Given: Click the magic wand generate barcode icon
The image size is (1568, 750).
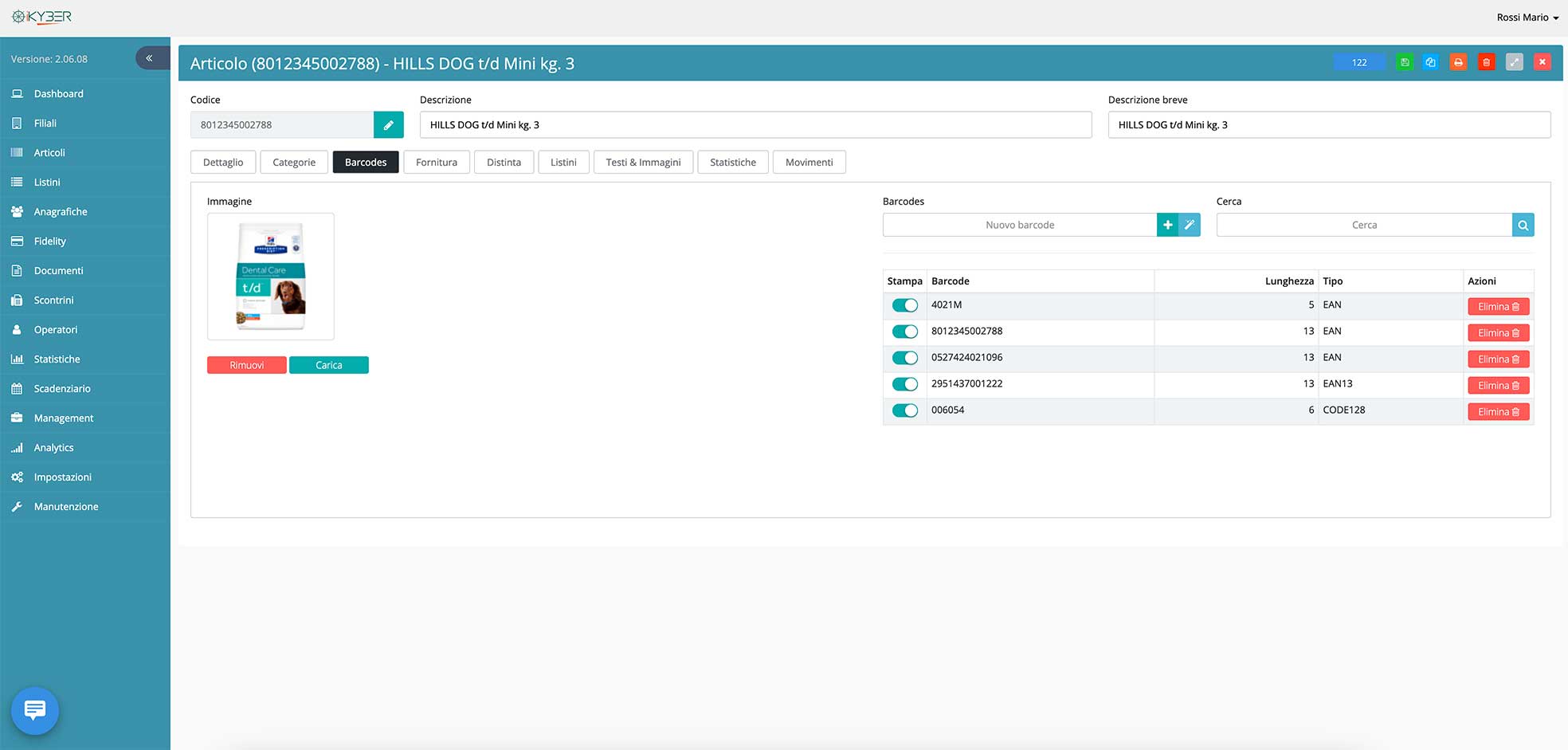Looking at the screenshot, I should pos(1190,225).
